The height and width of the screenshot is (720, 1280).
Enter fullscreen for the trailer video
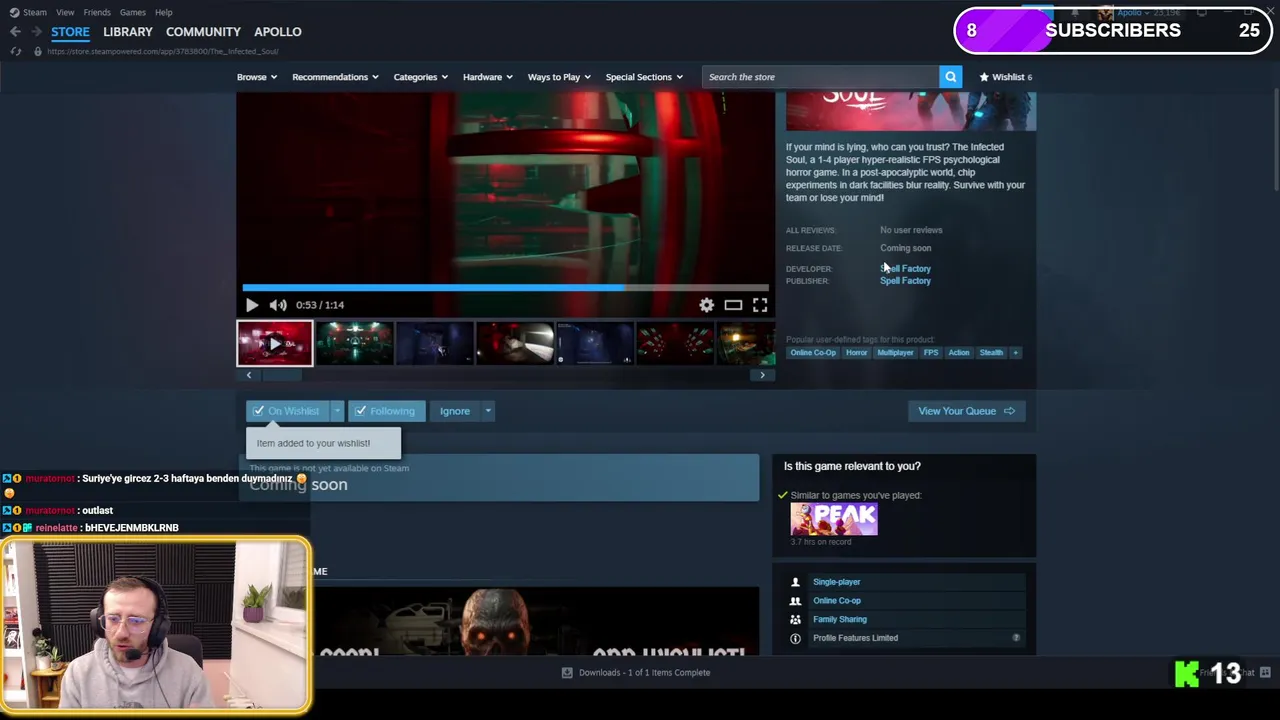click(760, 305)
